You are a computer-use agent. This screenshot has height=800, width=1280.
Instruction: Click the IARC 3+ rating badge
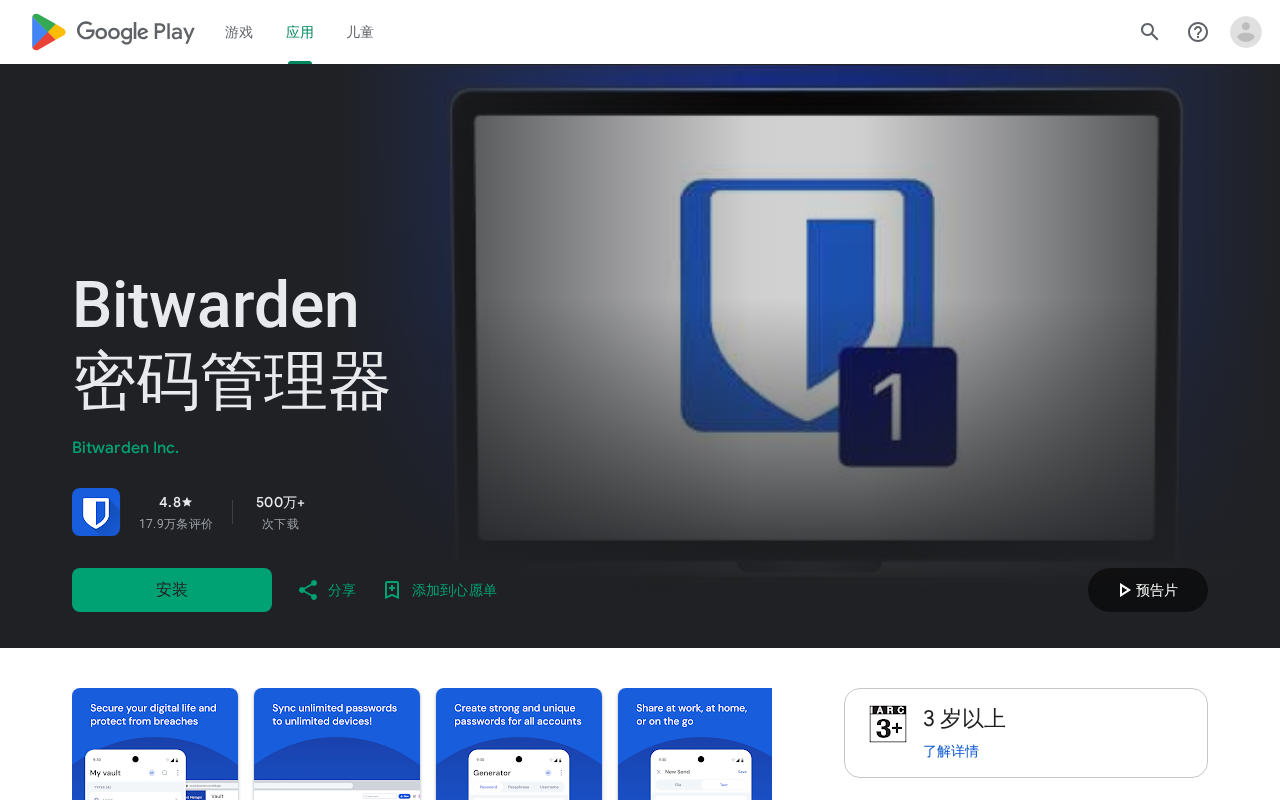pos(888,724)
